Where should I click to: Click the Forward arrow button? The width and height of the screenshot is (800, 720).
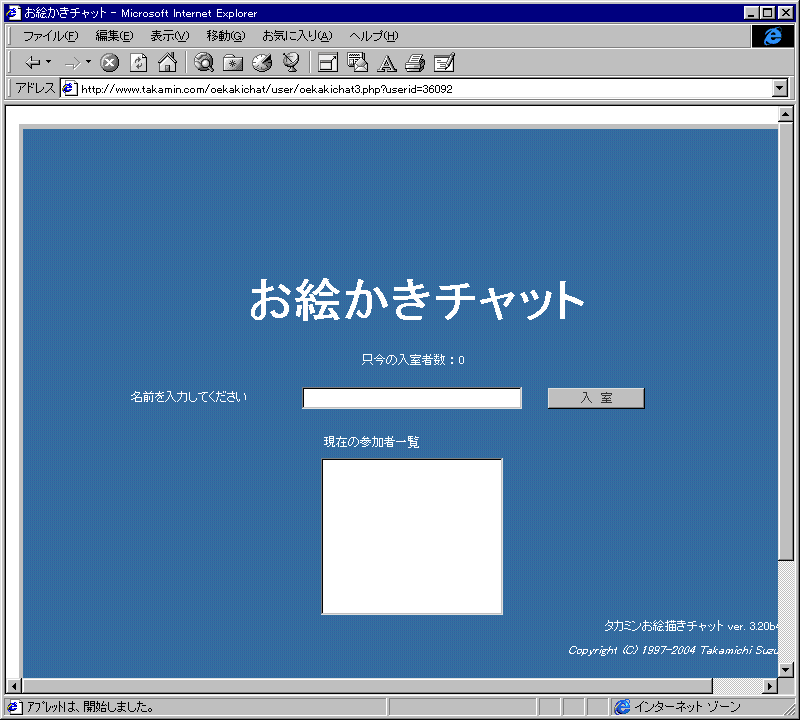coord(72,63)
